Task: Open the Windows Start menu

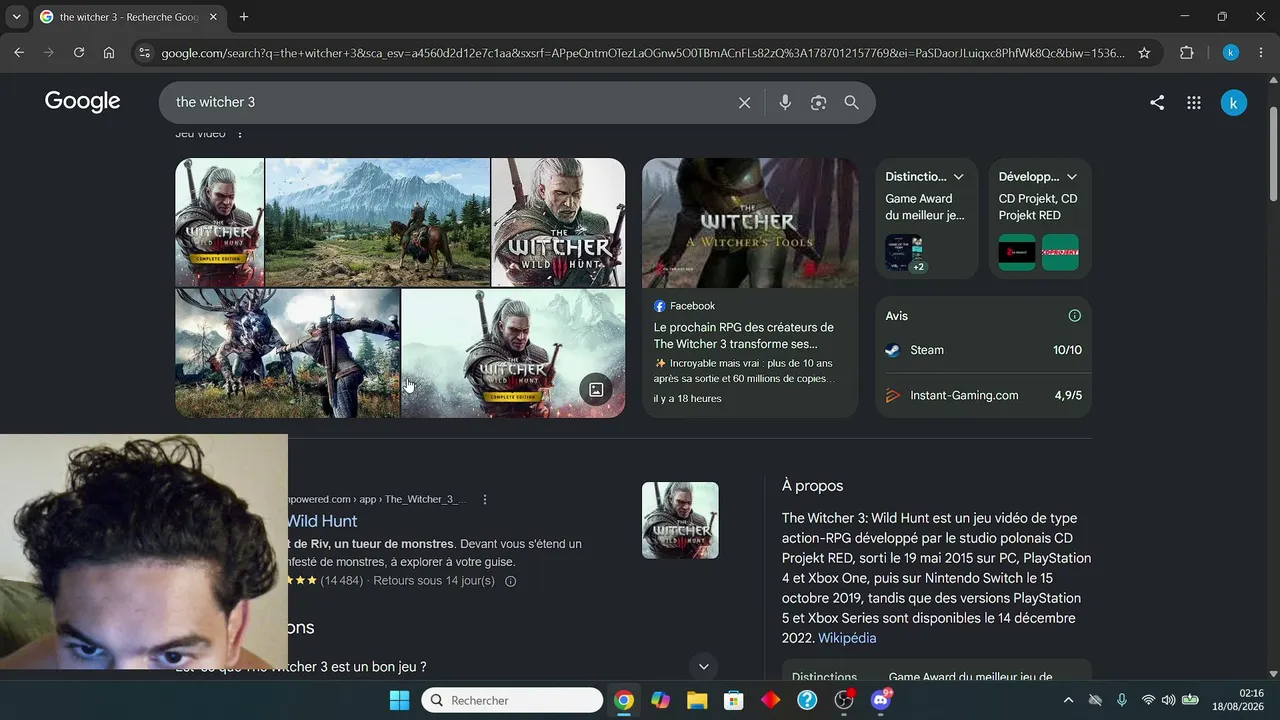Action: 399,700
